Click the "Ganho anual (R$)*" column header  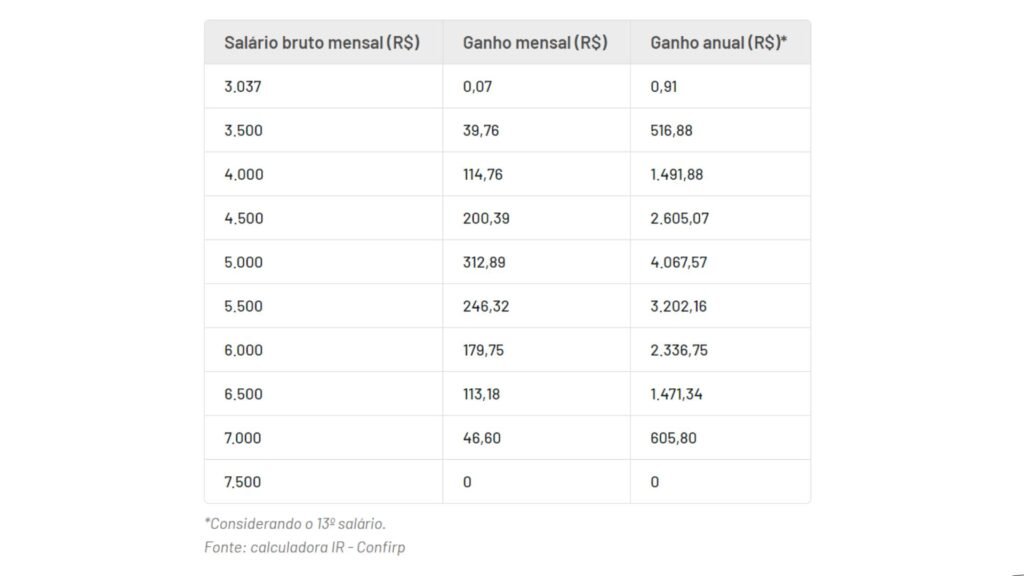pyautogui.click(x=718, y=43)
